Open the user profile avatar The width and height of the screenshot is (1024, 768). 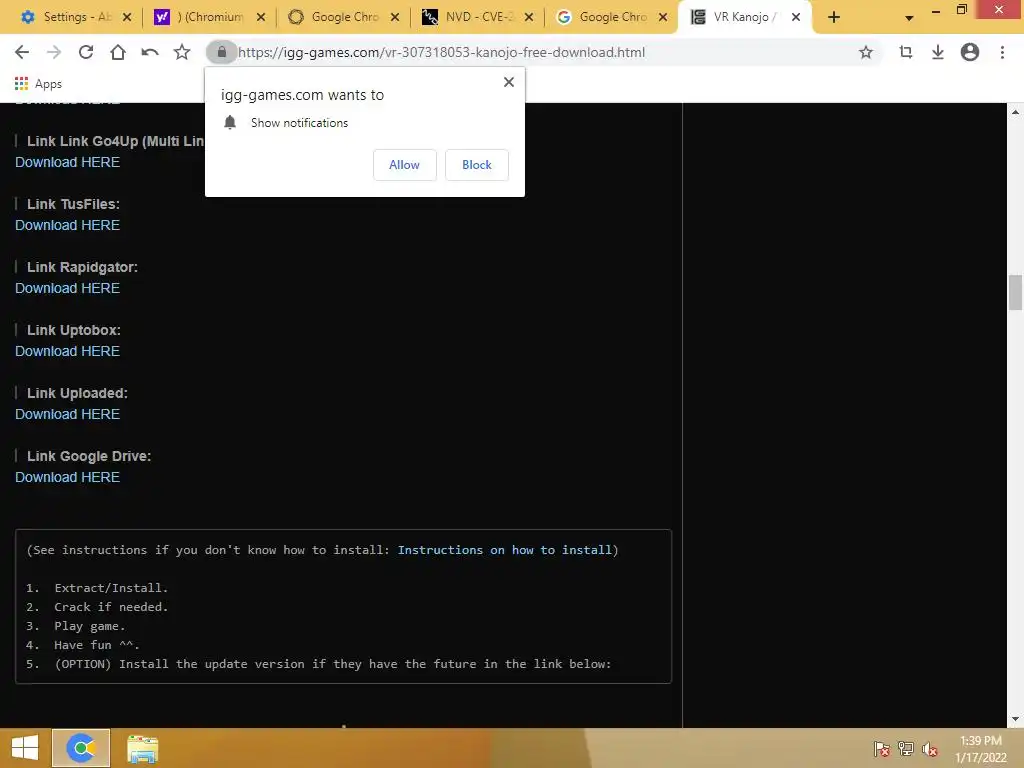(969, 52)
